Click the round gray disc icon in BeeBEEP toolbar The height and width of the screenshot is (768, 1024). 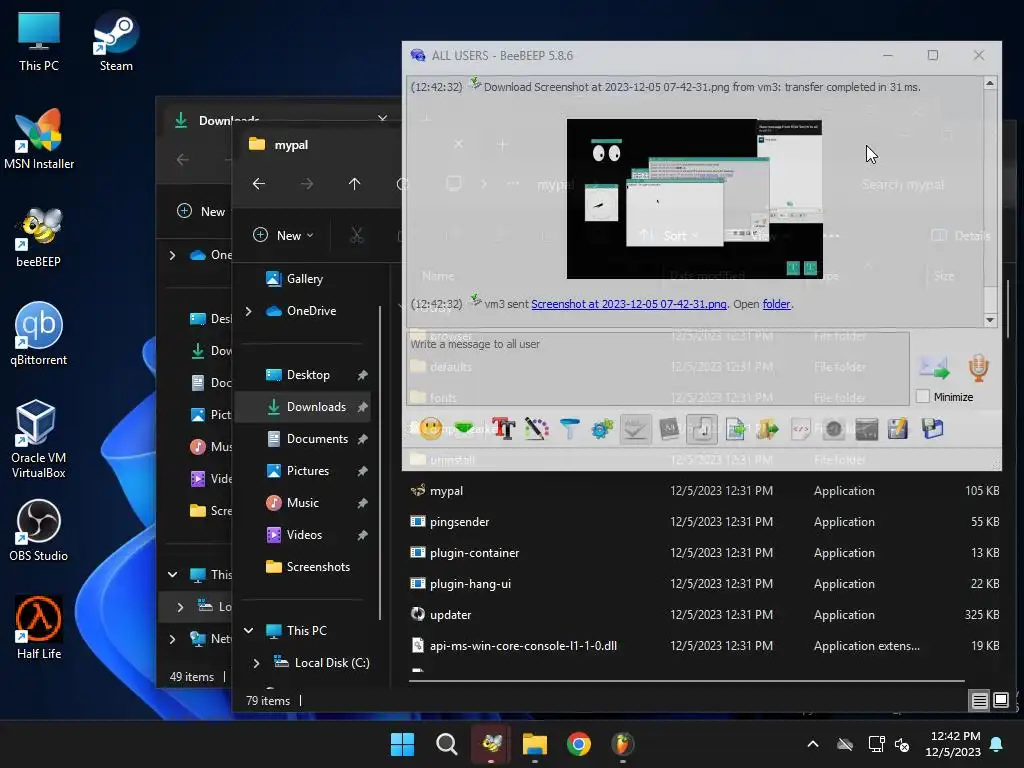pos(833,429)
